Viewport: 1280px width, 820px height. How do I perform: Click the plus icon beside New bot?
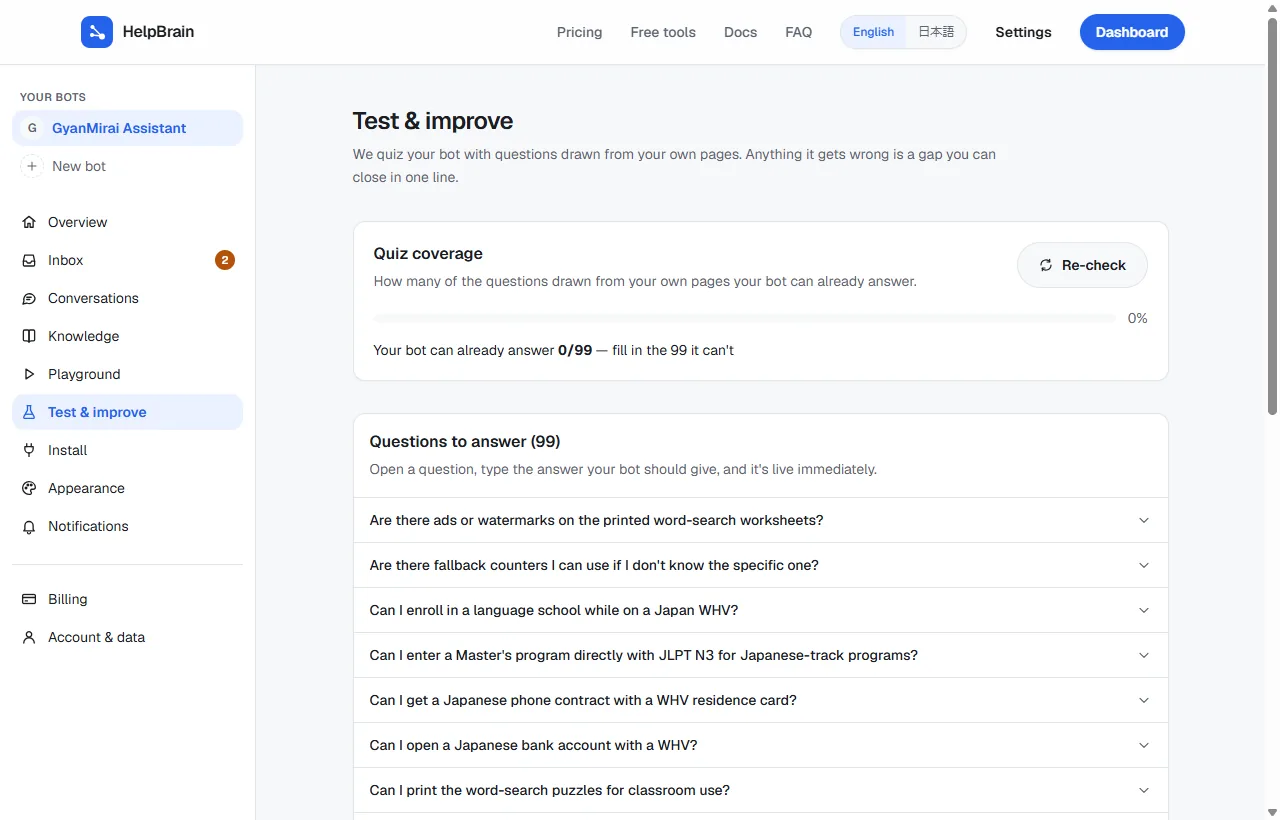point(32,166)
